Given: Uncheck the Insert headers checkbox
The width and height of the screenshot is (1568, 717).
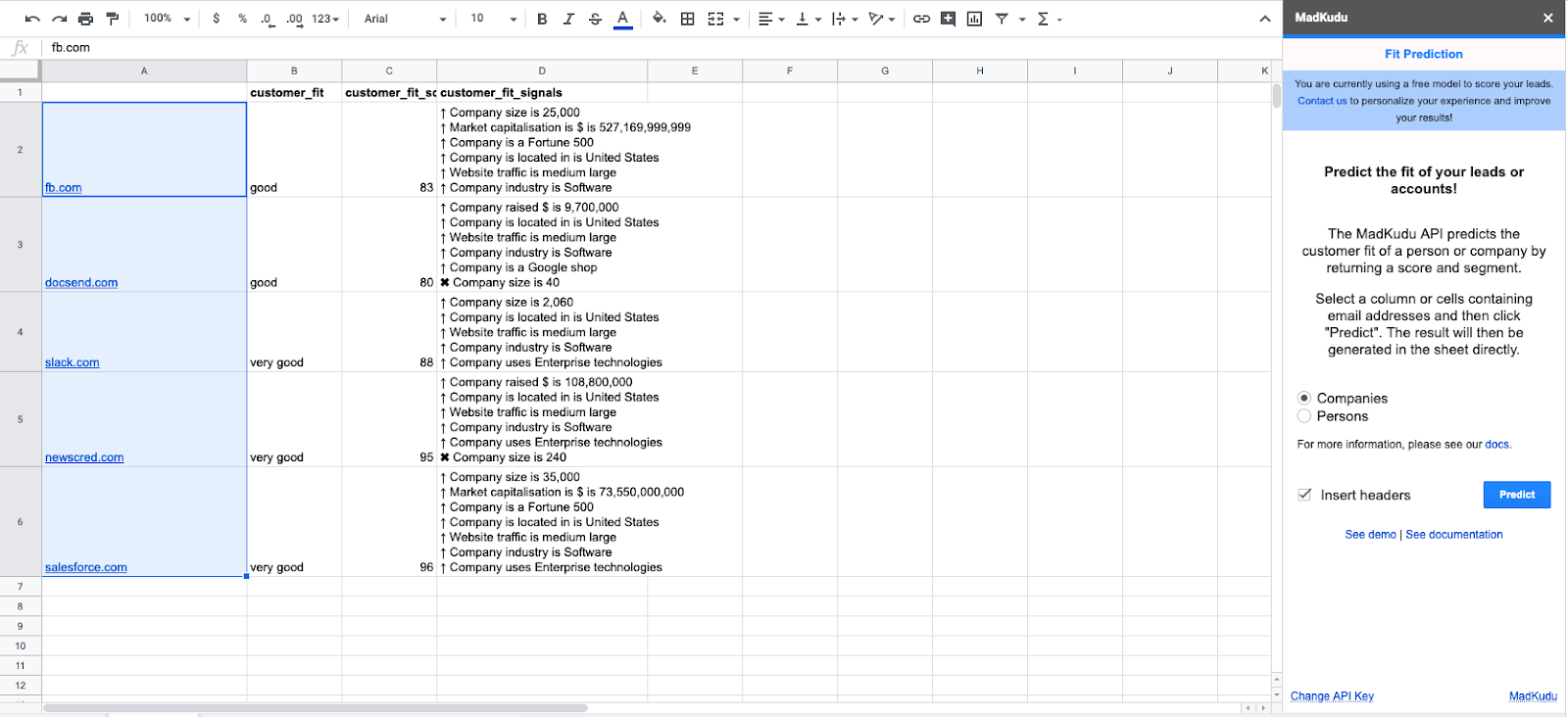Looking at the screenshot, I should (1304, 495).
